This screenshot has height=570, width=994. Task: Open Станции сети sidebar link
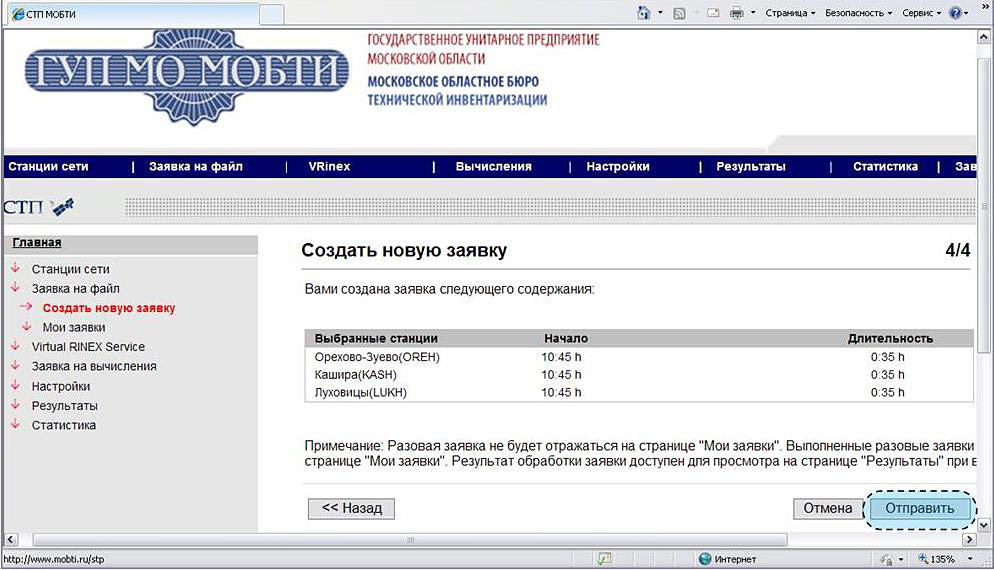[x=70, y=269]
